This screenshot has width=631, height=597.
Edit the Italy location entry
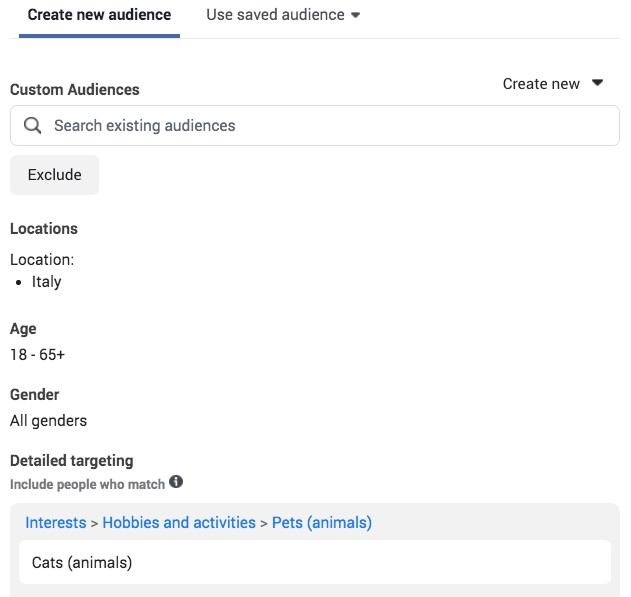(x=47, y=282)
